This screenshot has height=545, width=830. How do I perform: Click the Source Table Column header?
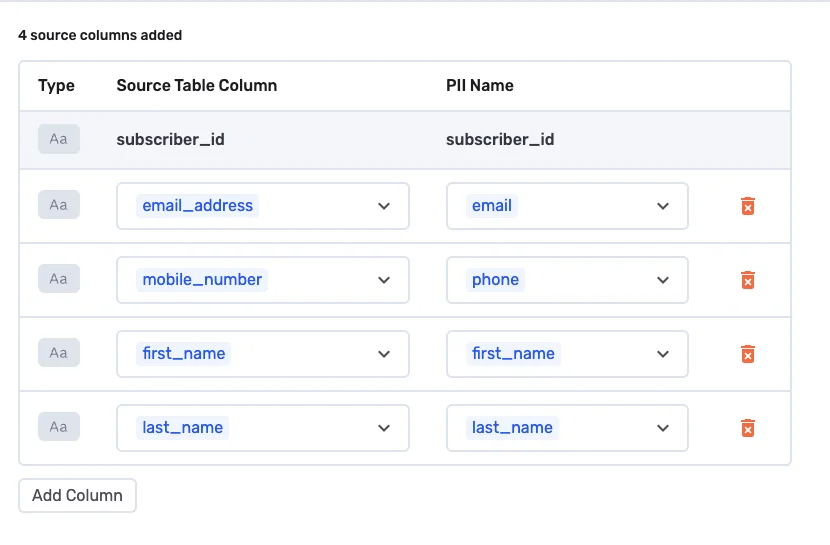click(197, 86)
